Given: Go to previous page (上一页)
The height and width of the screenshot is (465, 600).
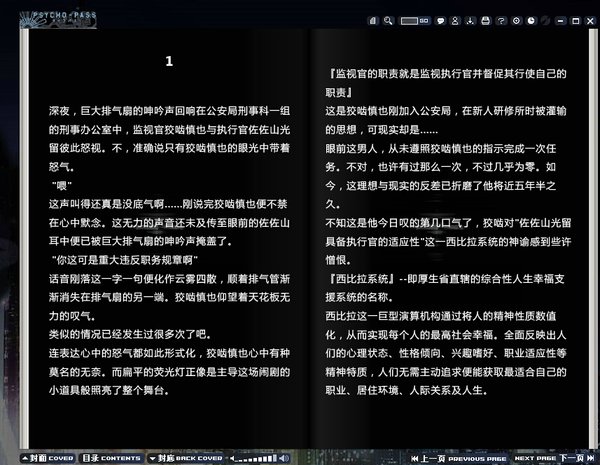Looking at the screenshot, I should click(x=458, y=458).
